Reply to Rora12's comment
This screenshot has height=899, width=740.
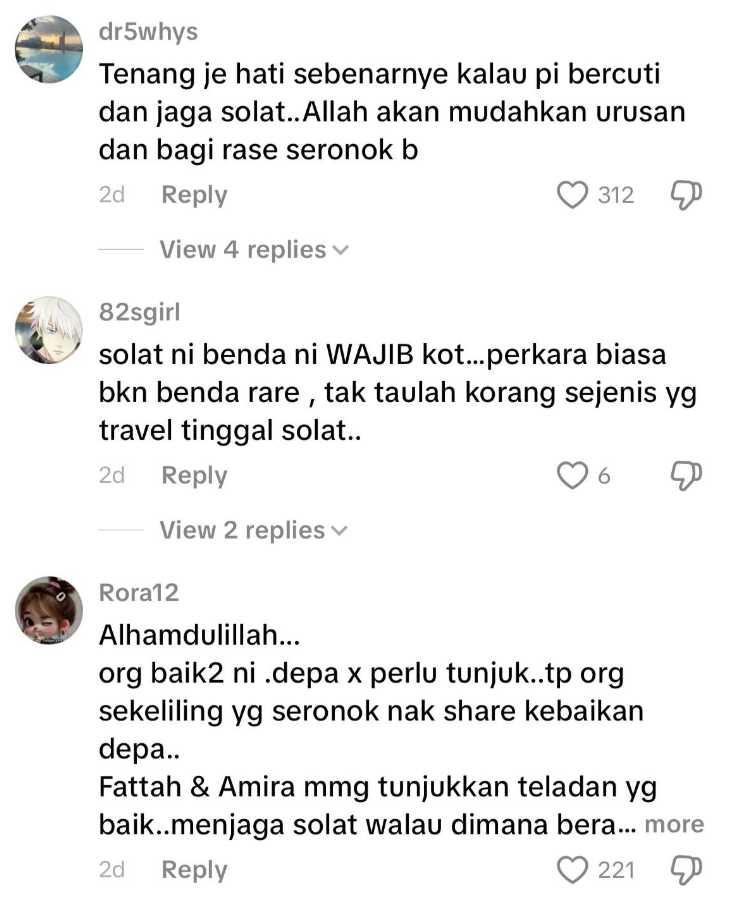coord(194,870)
